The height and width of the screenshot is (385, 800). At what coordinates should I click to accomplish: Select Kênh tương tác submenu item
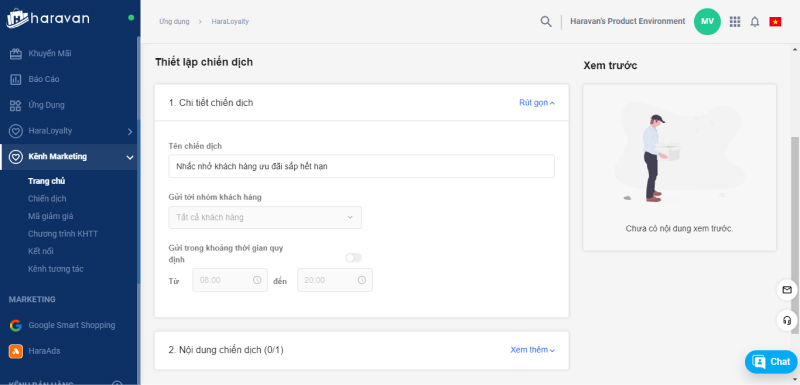point(56,269)
